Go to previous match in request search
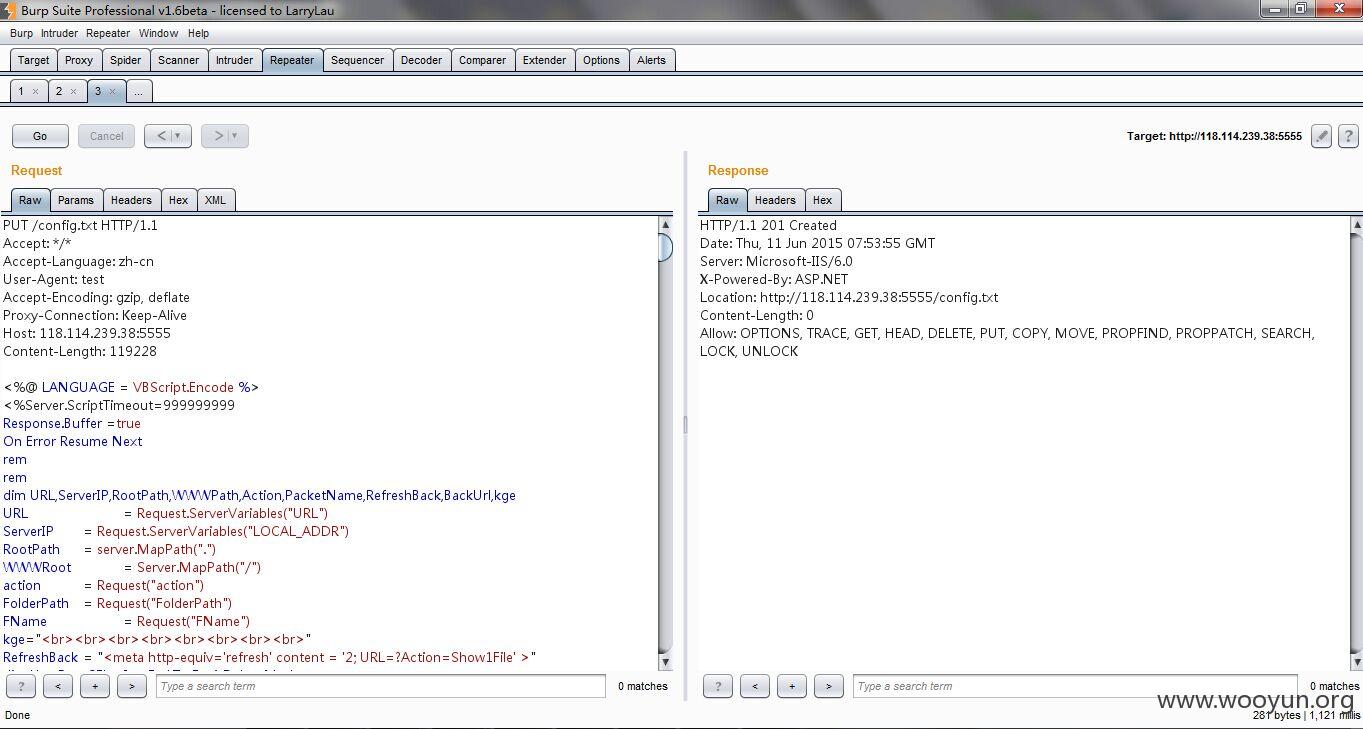Screen dimensions: 1363x729 point(58,686)
